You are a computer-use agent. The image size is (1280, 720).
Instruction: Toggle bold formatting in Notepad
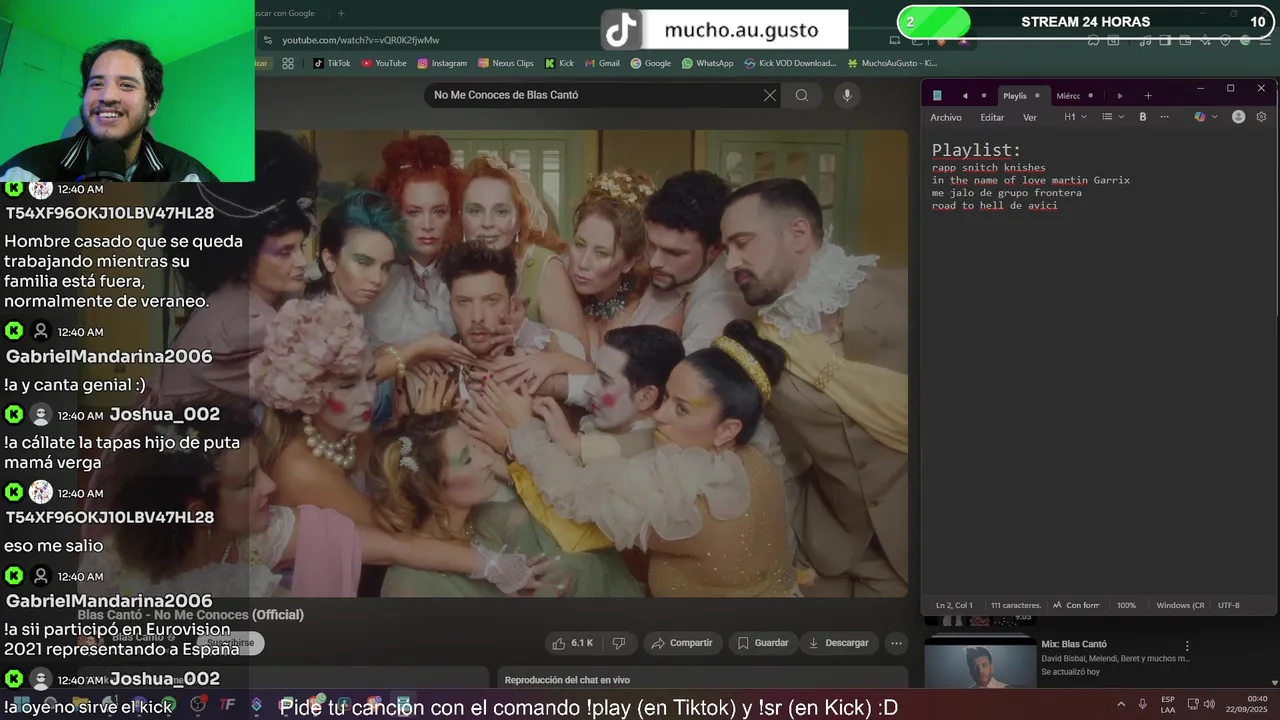[1143, 117]
